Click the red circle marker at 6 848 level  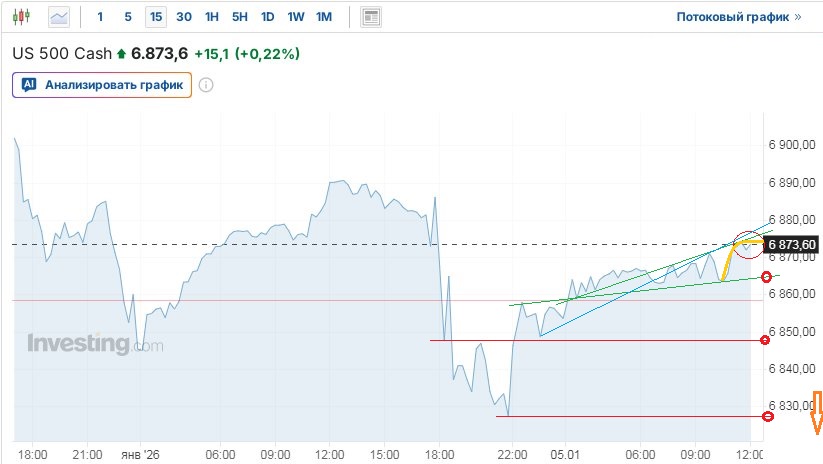[x=765, y=340]
